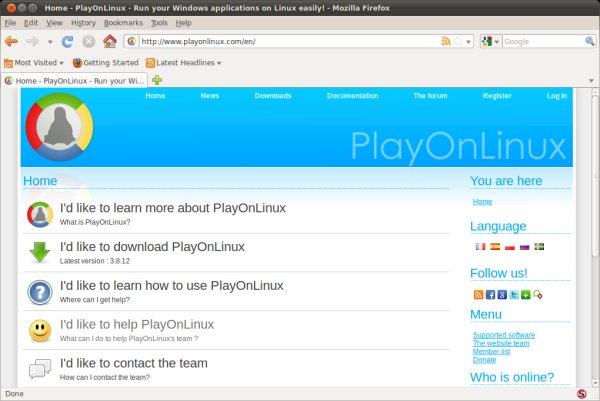Screen dimensions: 600x401
Task: Open the Downloads page from navigation
Action: (x=273, y=96)
